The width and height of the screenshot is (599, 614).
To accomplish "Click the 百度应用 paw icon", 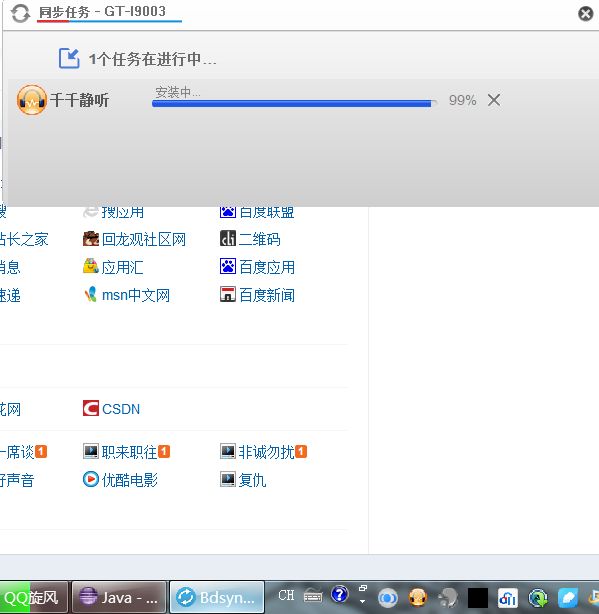I will tap(228, 266).
